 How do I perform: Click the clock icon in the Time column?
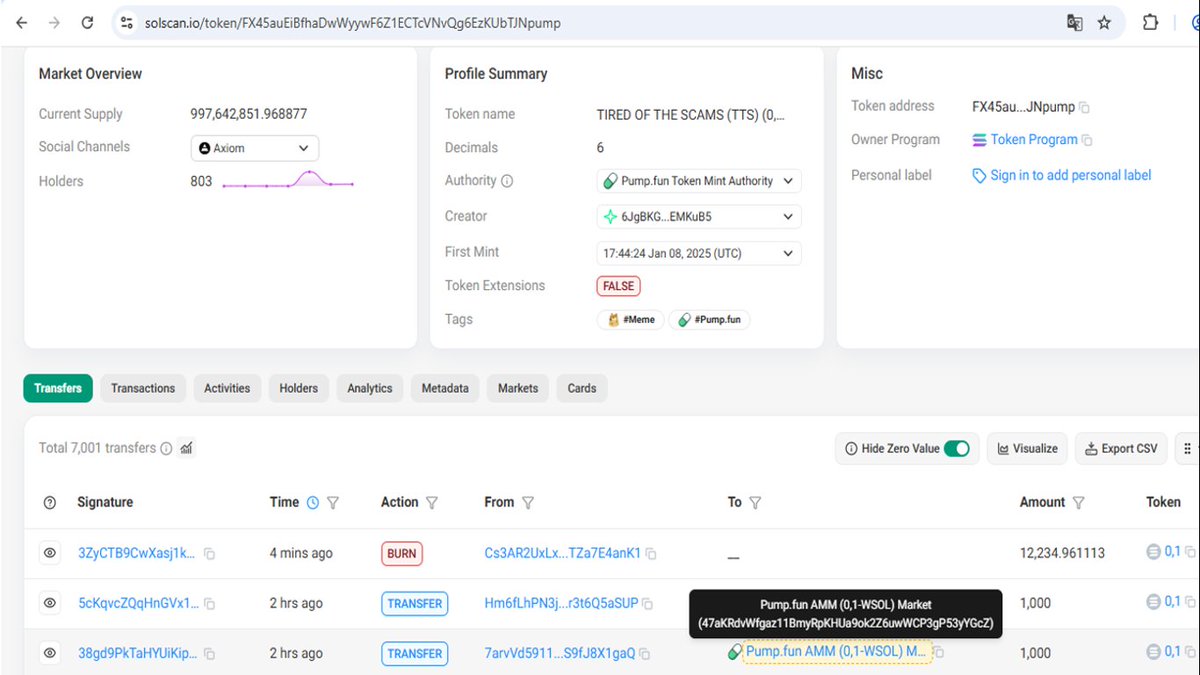point(313,503)
